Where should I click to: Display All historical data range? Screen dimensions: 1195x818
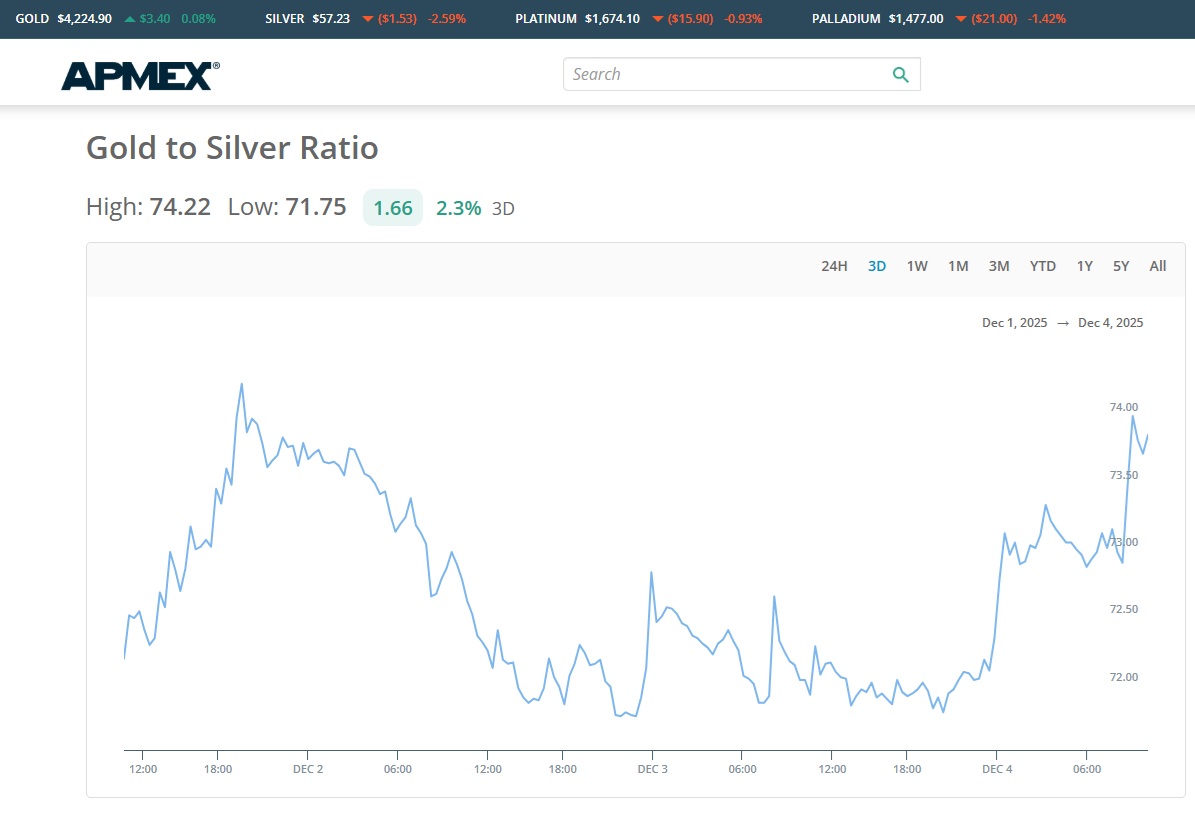tap(1158, 266)
